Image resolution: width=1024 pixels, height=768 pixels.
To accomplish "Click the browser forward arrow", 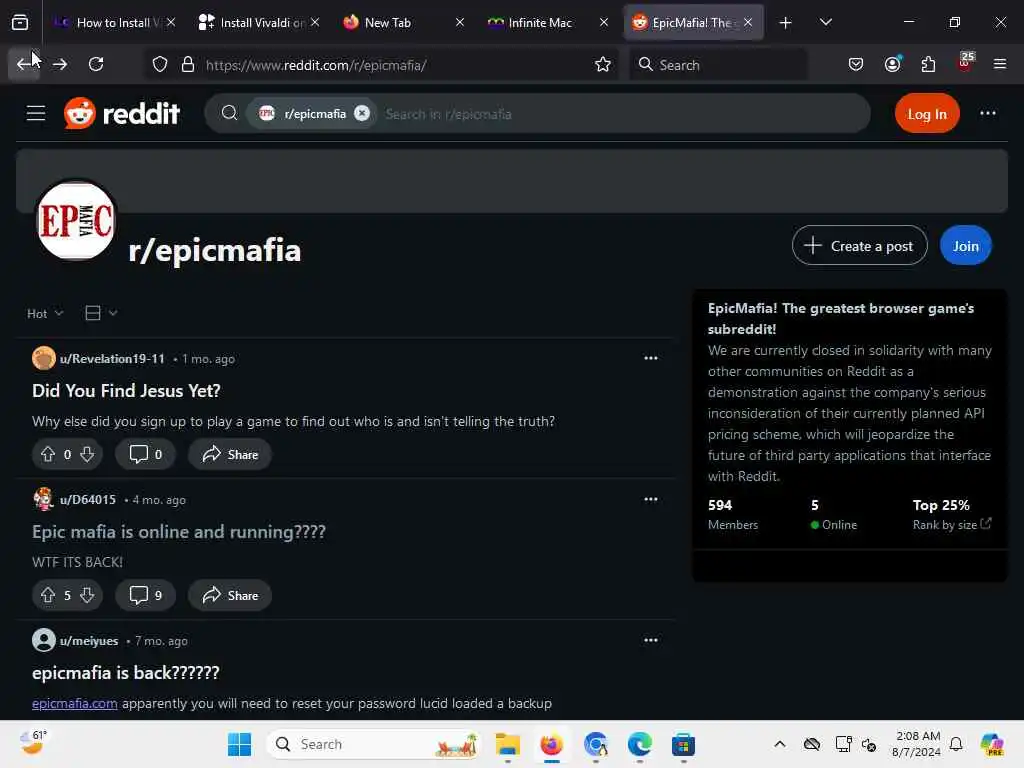I will 60,64.
